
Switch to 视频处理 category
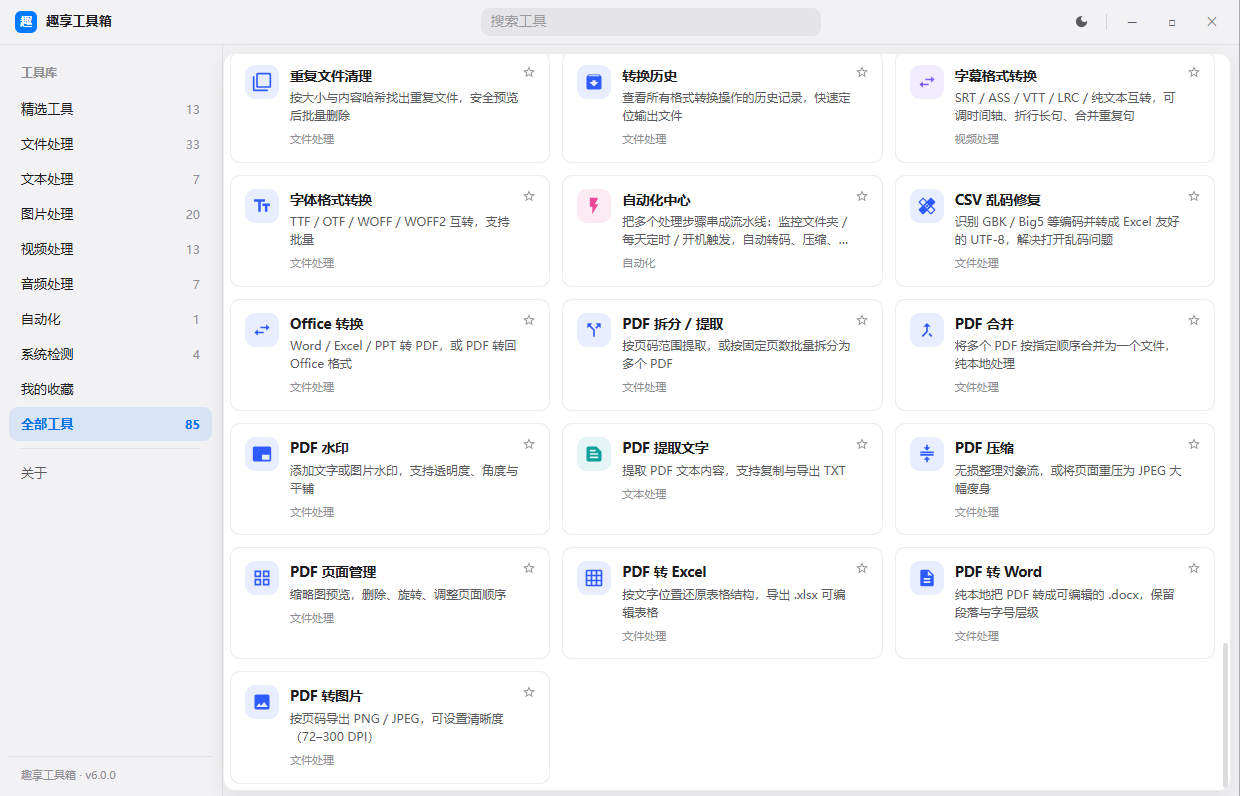(110, 249)
